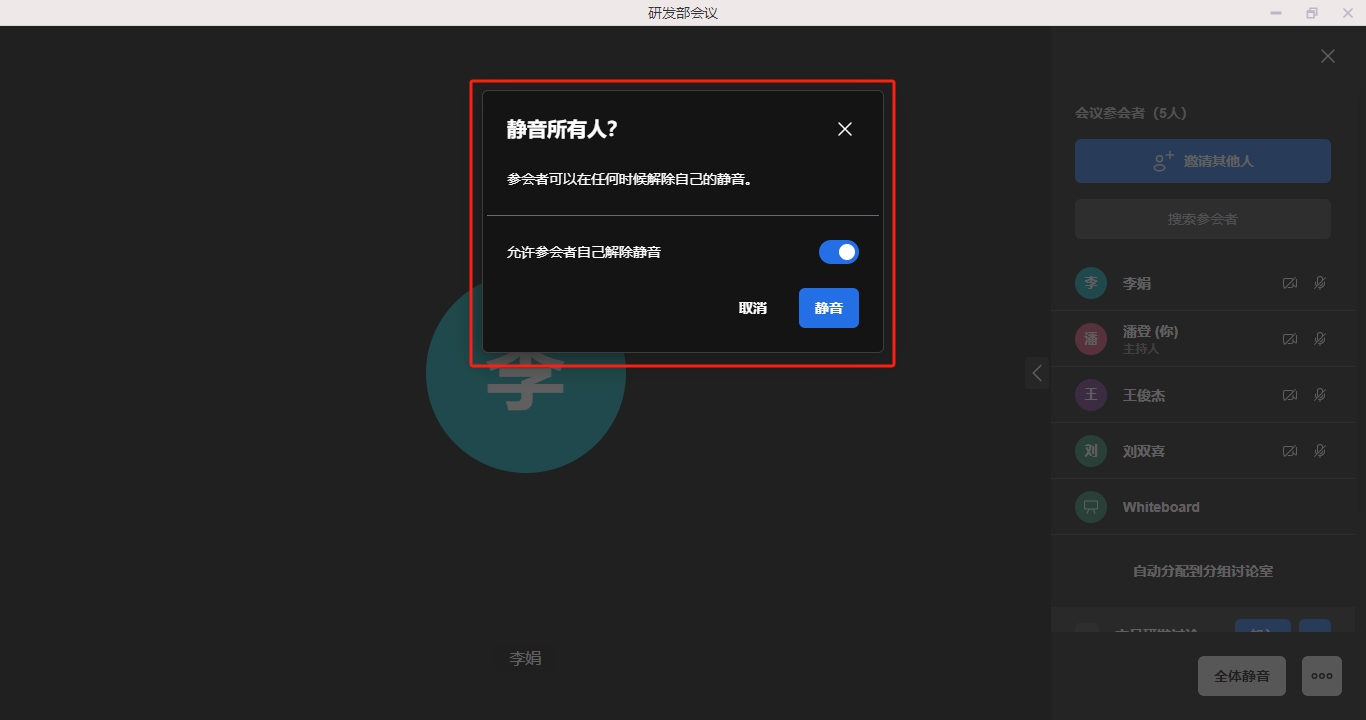Image resolution: width=1366 pixels, height=720 pixels.
Task: Click 刘双喜's muted microphone icon
Action: [1320, 451]
